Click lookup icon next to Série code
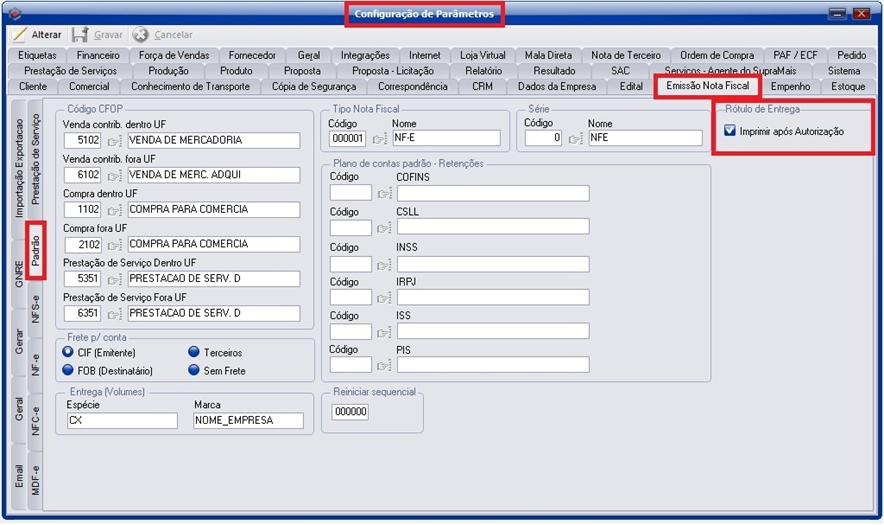The image size is (884, 525). click(575, 138)
